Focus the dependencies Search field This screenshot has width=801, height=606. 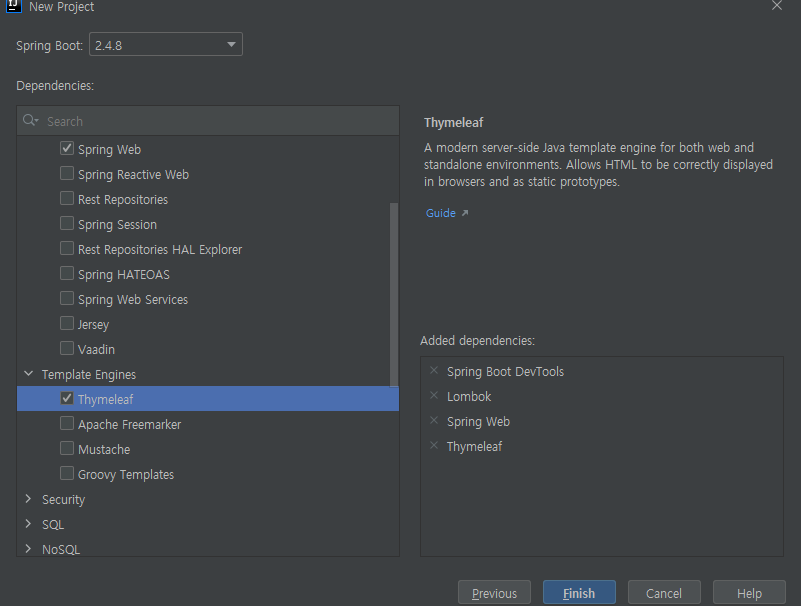pyautogui.click(x=208, y=121)
